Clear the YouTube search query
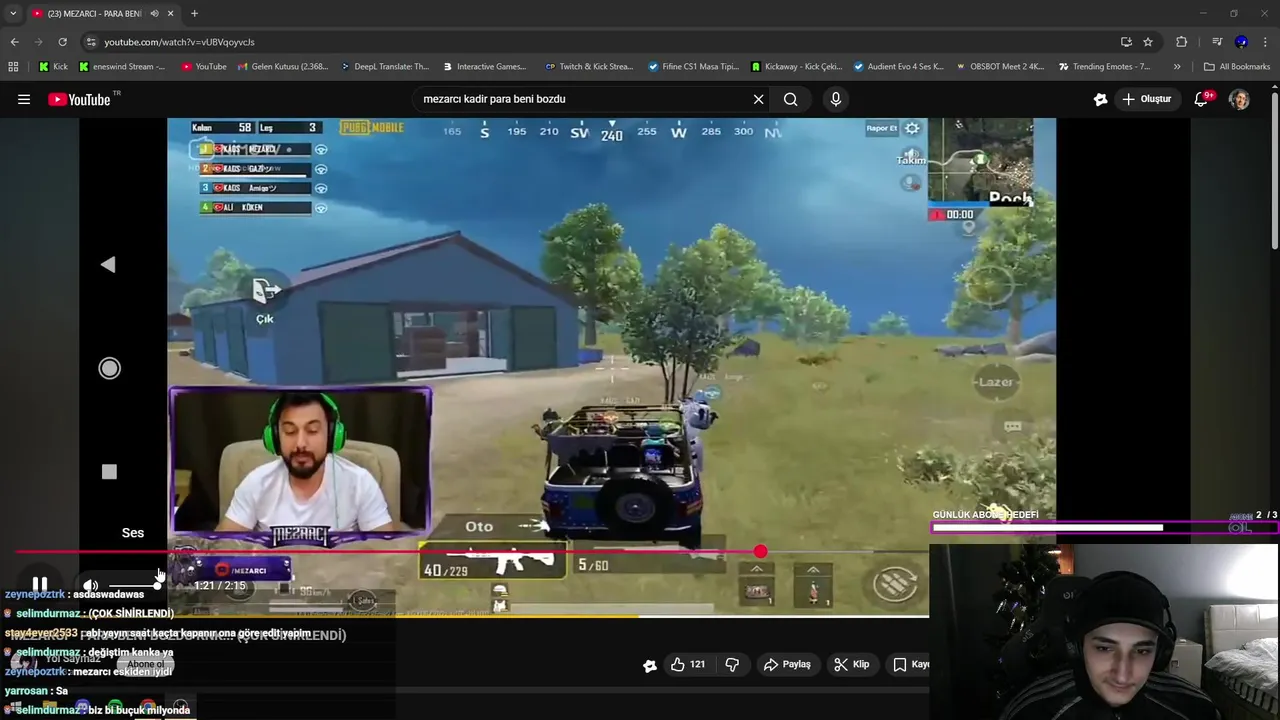The width and height of the screenshot is (1280, 720). [758, 99]
